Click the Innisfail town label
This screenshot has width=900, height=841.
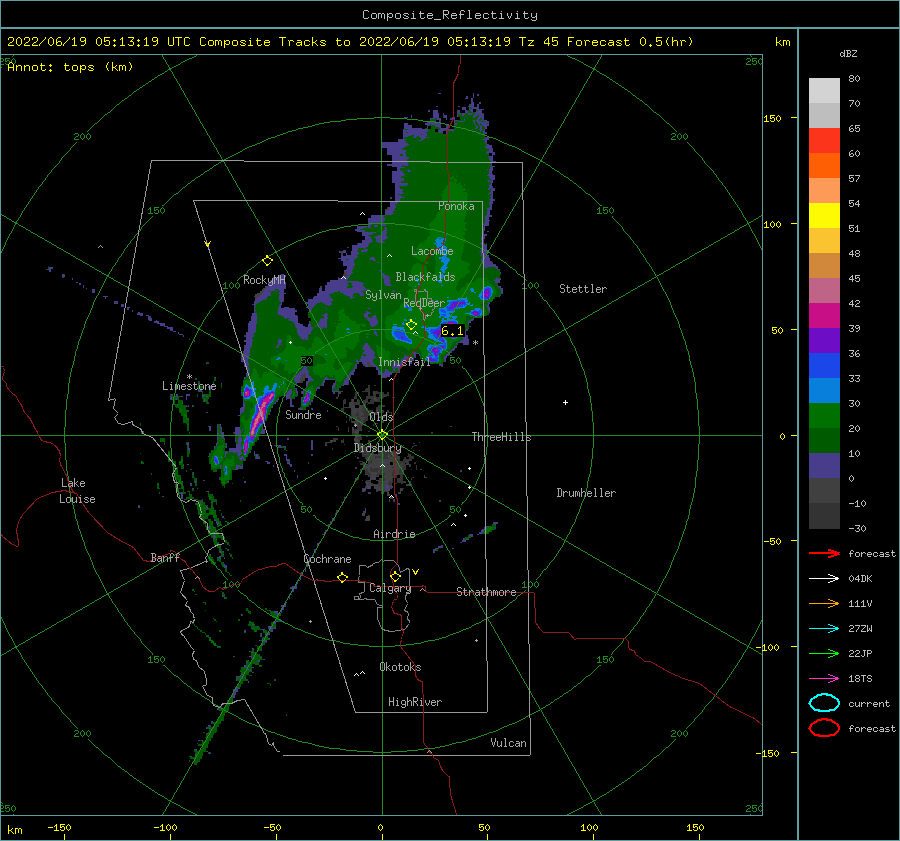coord(404,362)
